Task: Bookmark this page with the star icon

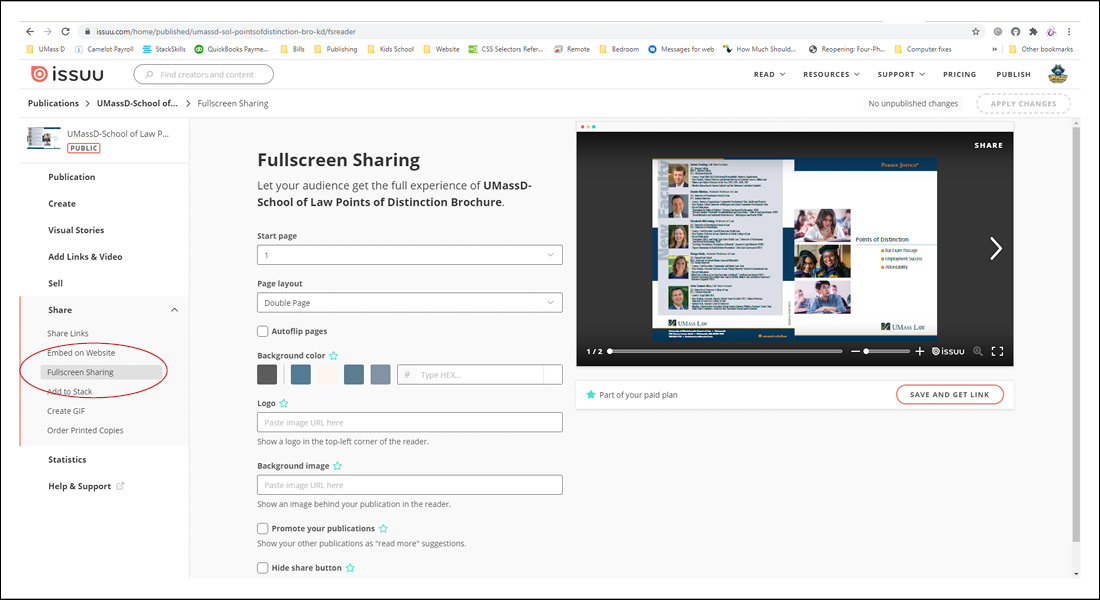Action: (976, 31)
